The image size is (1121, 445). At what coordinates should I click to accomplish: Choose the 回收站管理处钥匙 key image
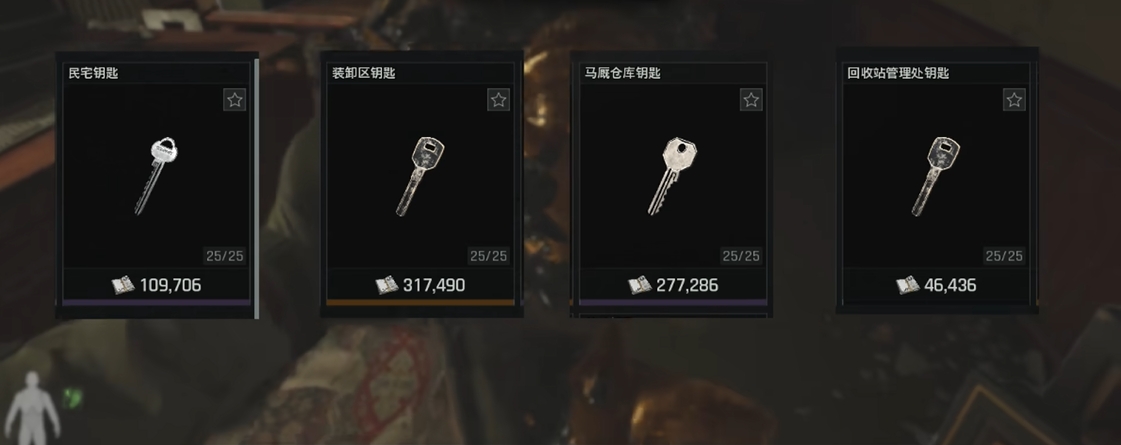tap(936, 176)
